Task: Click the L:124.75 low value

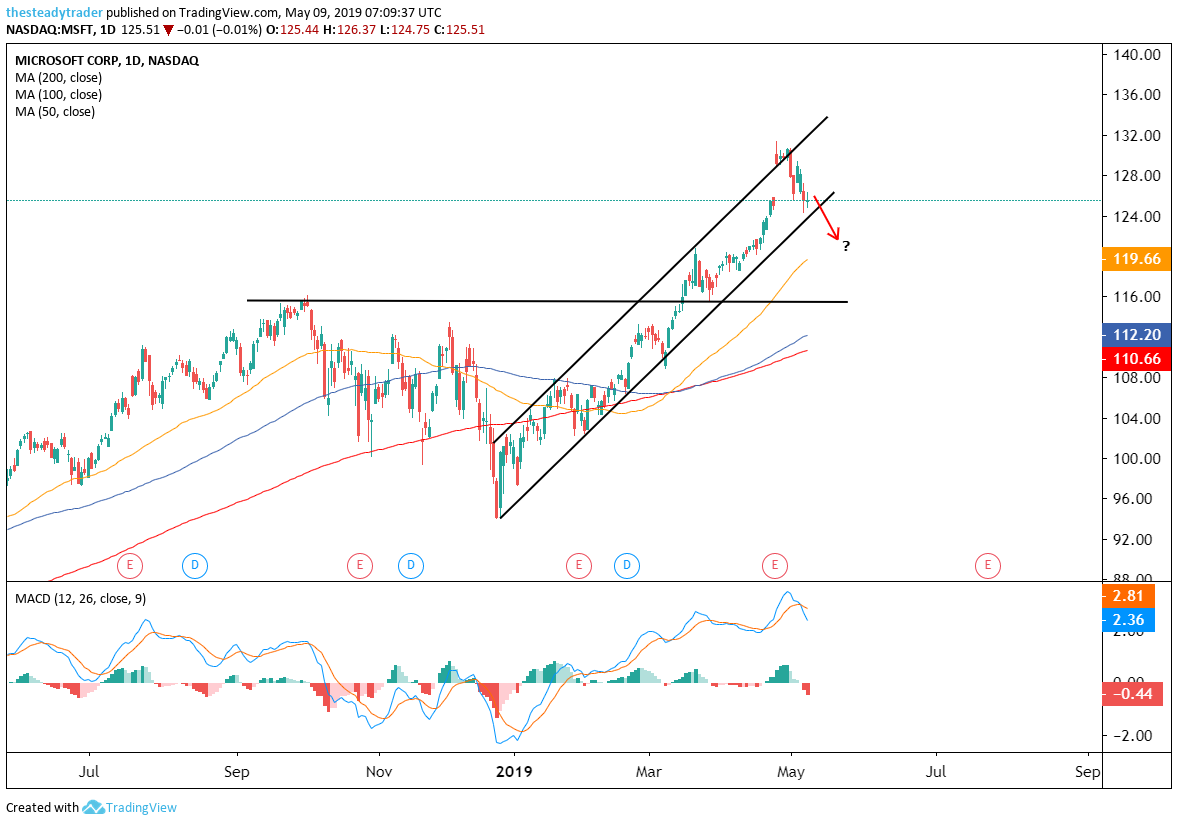Action: [404, 30]
